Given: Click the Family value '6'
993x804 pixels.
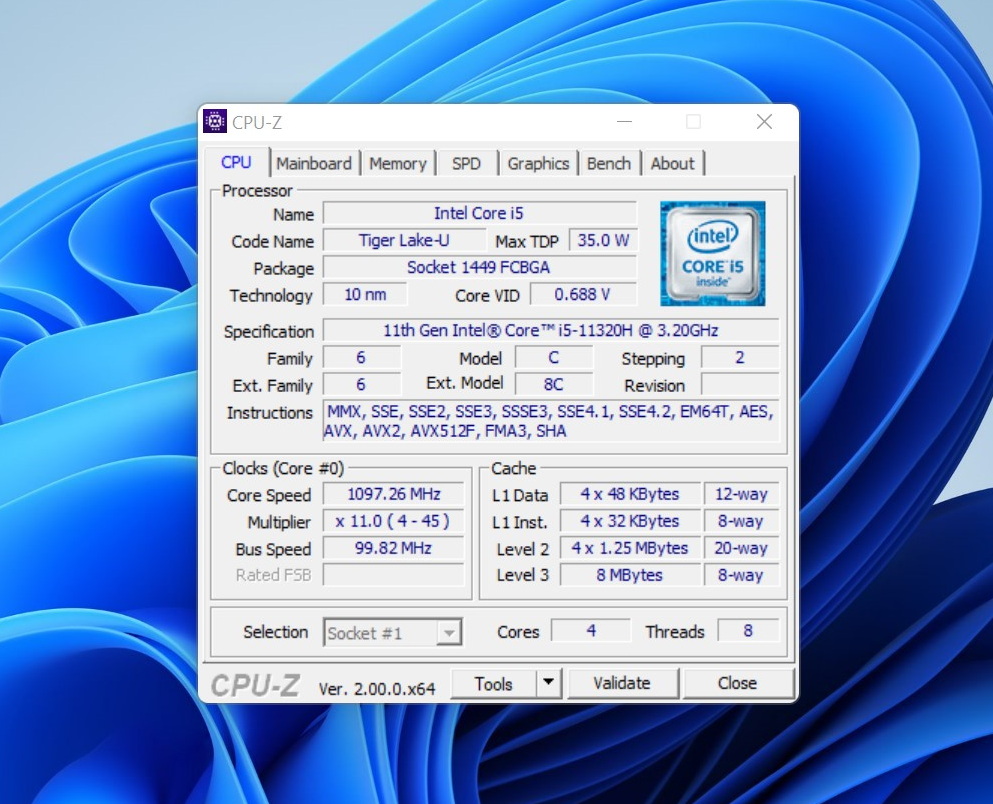Looking at the screenshot, I should pyautogui.click(x=362, y=358).
